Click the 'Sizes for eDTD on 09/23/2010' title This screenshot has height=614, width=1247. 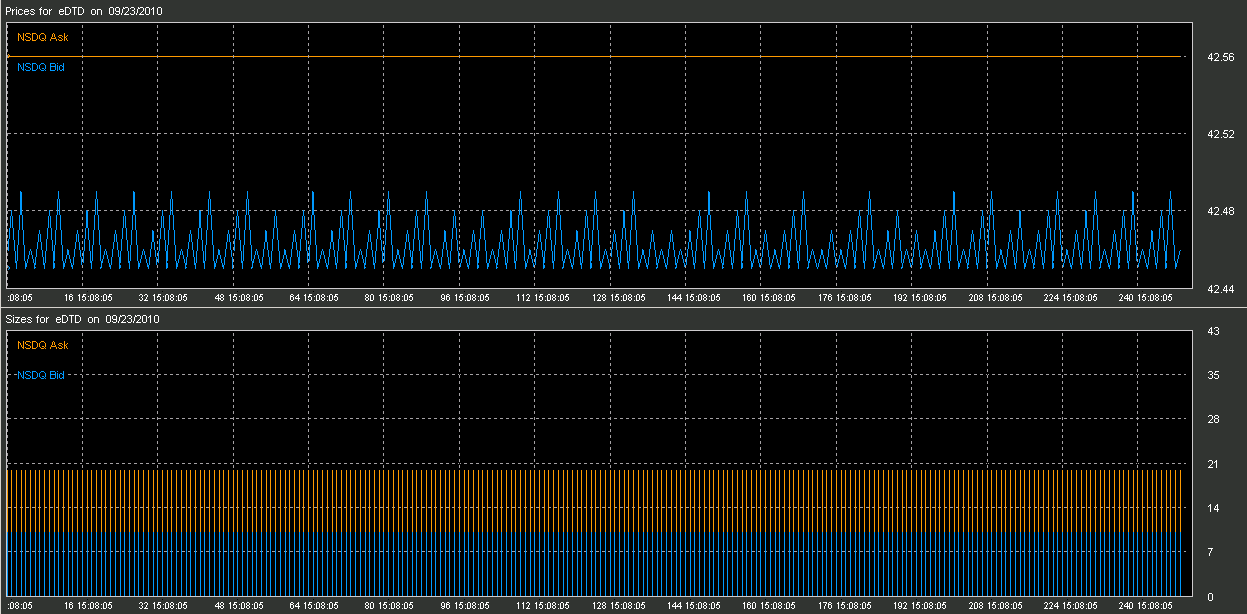click(x=83, y=319)
